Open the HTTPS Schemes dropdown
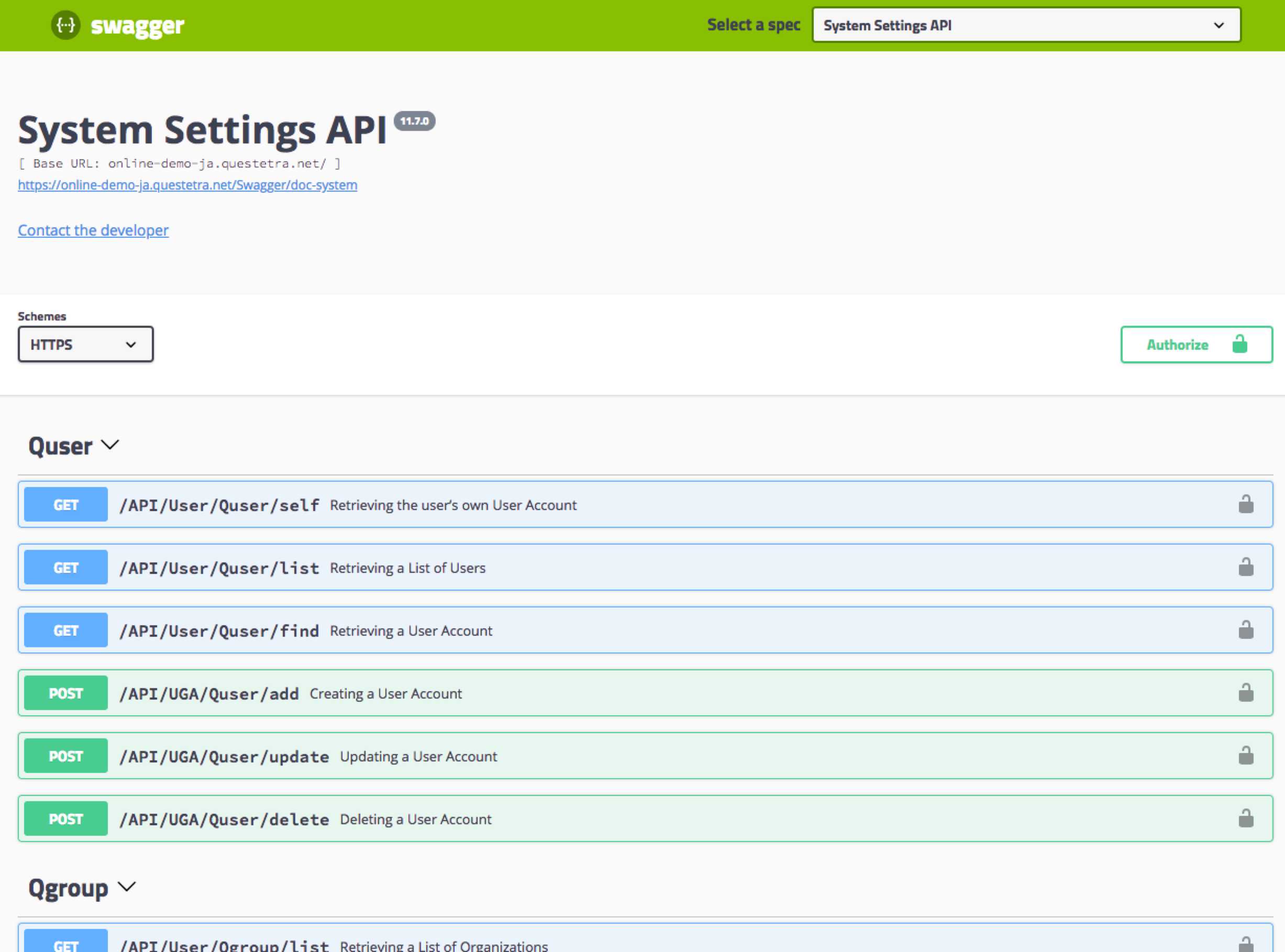1285x952 pixels. point(85,345)
